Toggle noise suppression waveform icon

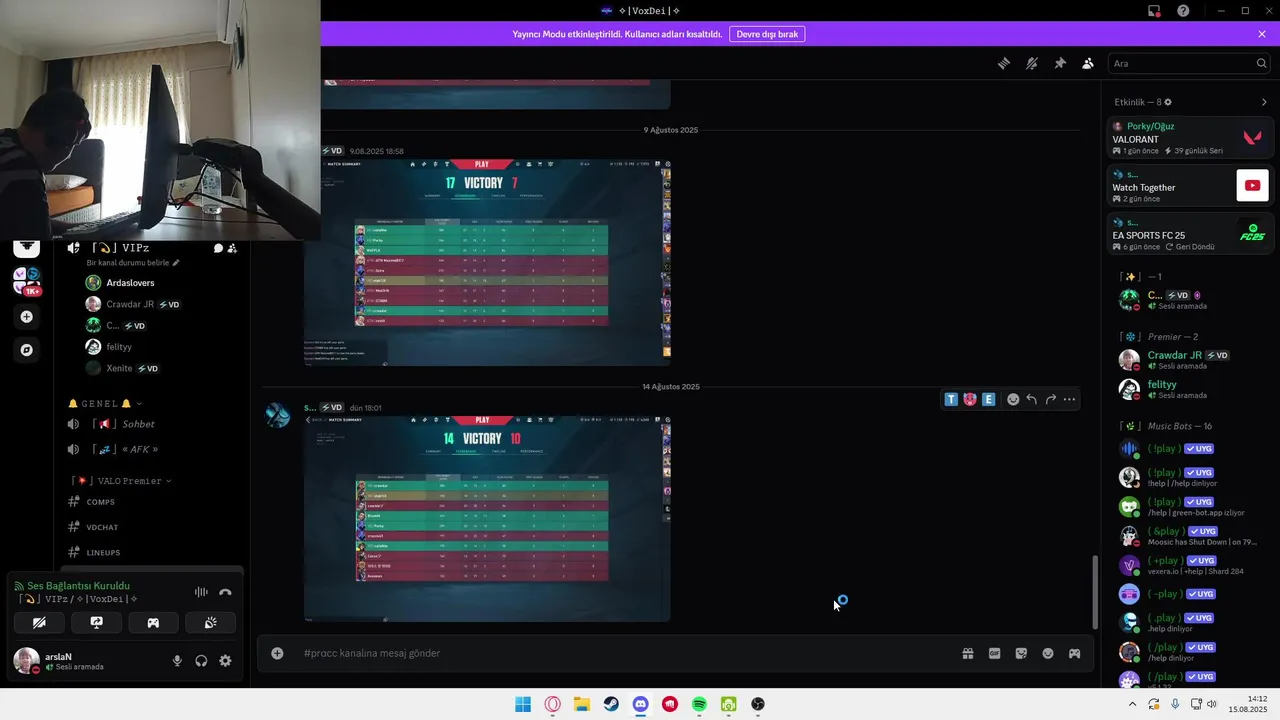pos(201,592)
